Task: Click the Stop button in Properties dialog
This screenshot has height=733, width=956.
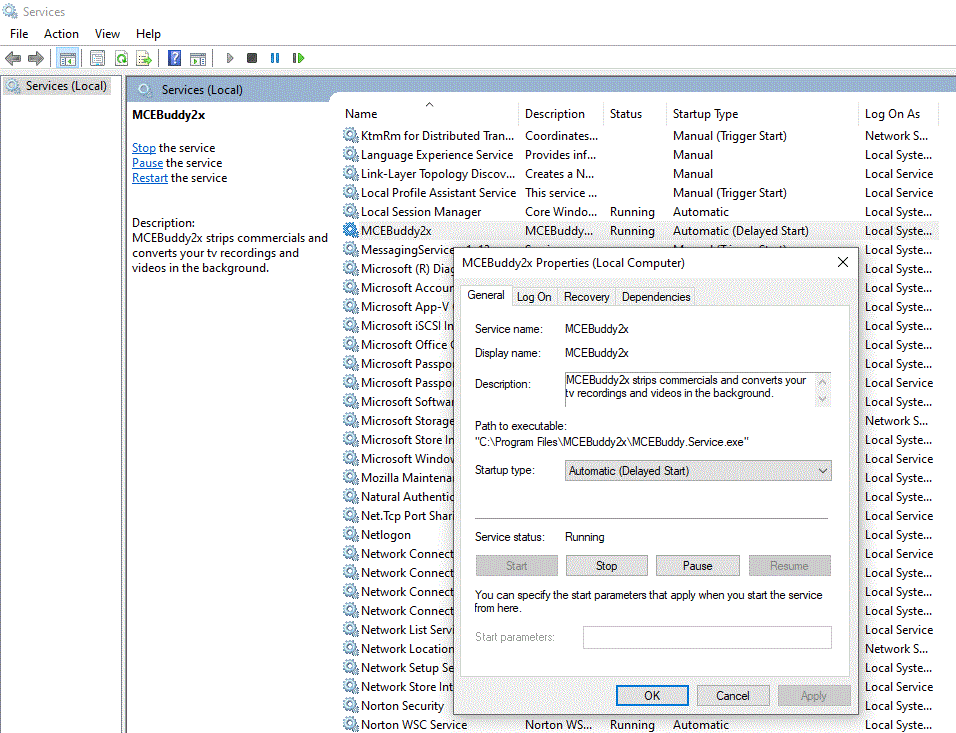Action: coord(606,566)
